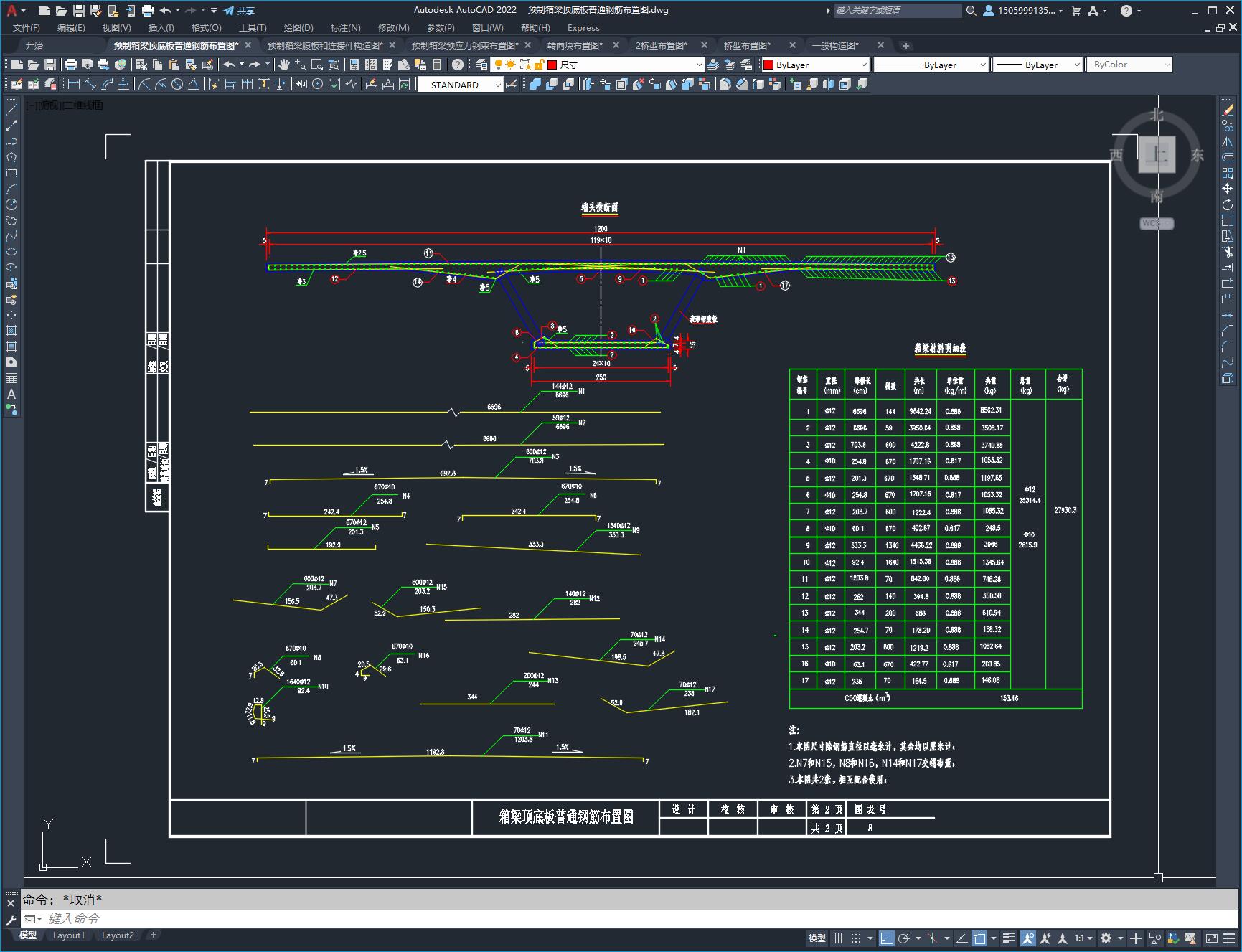Toggle grid display in status bar
Screen dimensions: 1242x952
838,938
